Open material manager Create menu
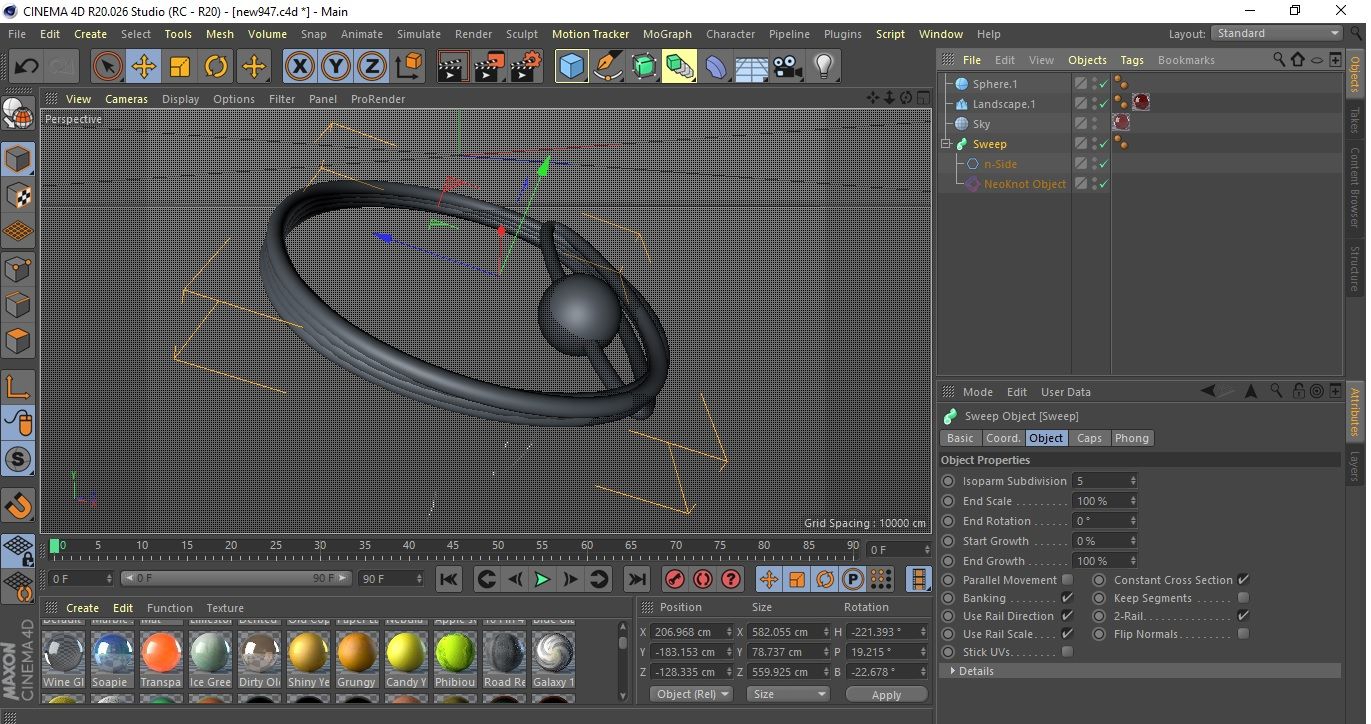The width and height of the screenshot is (1371, 724). 82,608
